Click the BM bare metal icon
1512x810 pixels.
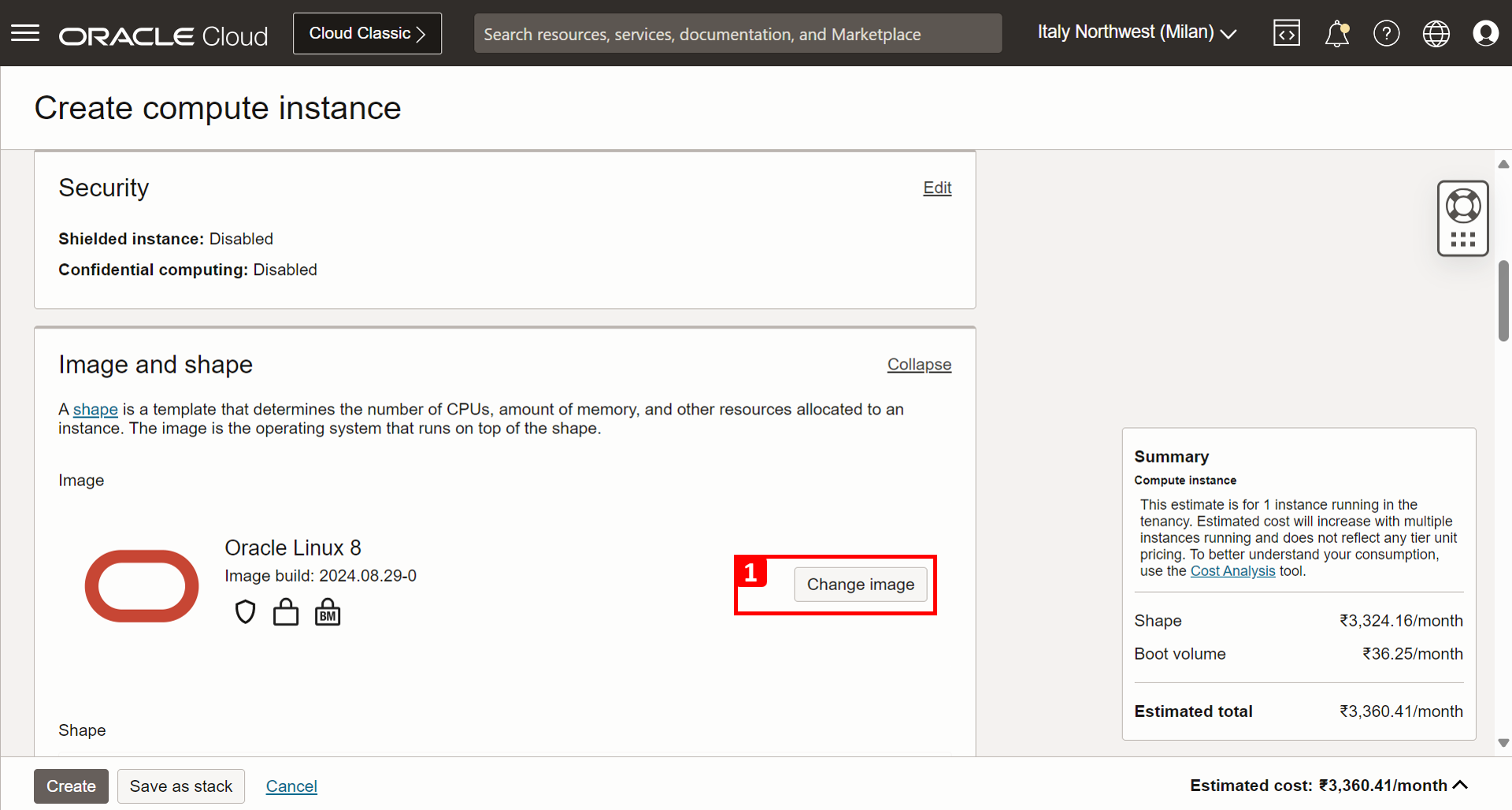pyautogui.click(x=328, y=612)
